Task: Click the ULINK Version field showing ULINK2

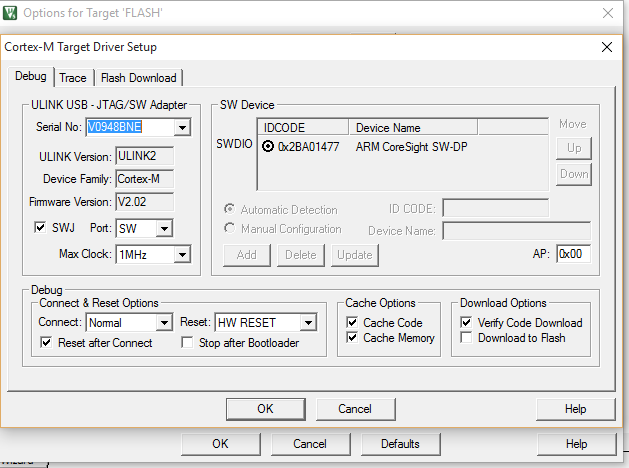Action: (x=145, y=156)
